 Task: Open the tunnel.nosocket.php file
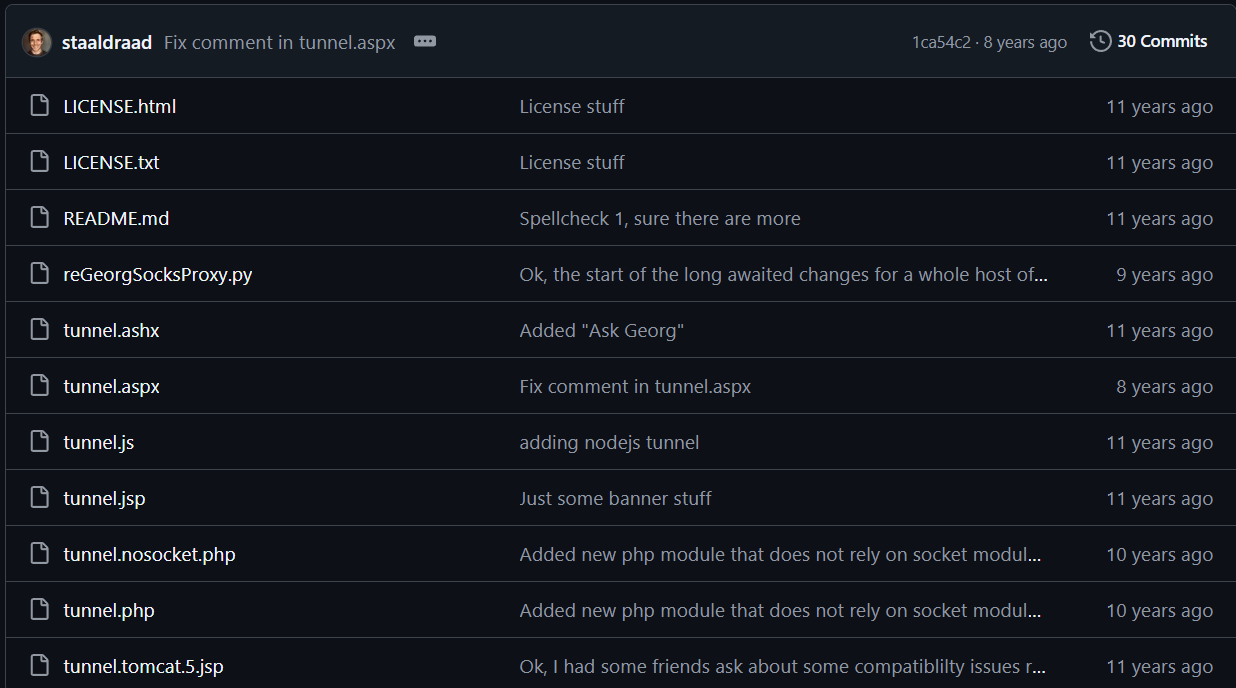[x=149, y=554]
